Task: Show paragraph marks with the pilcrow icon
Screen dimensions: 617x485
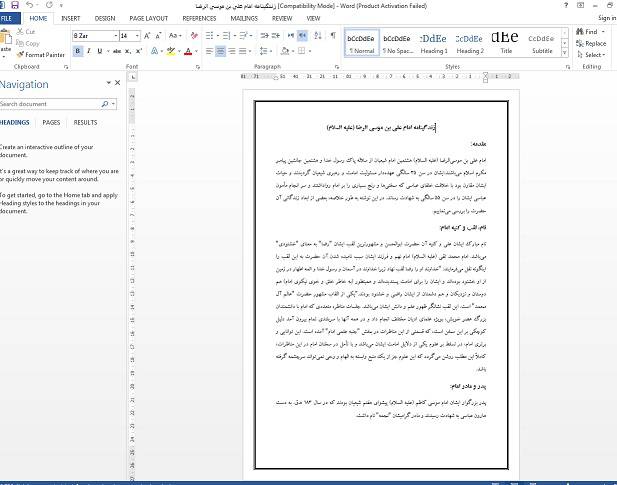Action: click(333, 36)
